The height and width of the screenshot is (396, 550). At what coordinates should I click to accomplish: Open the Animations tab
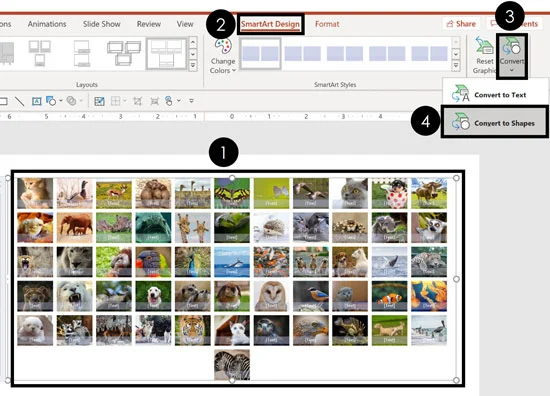click(47, 24)
